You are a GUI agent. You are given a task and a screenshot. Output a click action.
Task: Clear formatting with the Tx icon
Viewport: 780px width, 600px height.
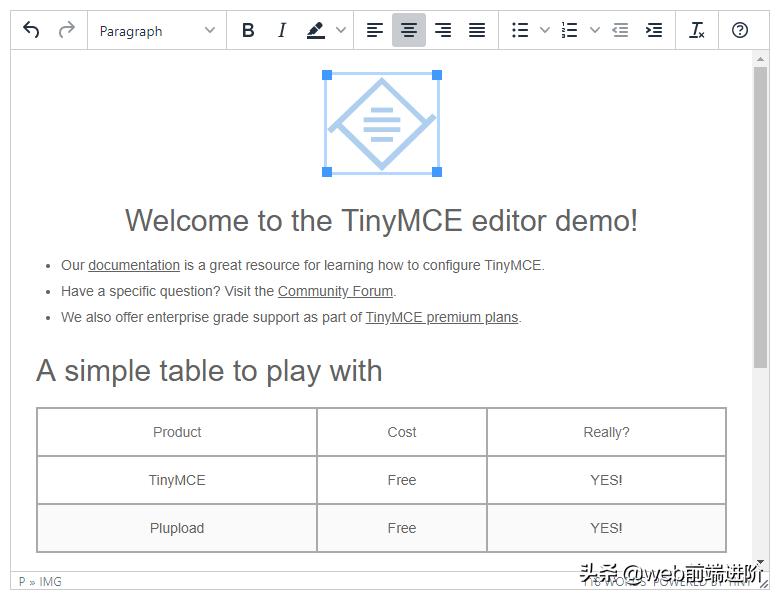[696, 30]
